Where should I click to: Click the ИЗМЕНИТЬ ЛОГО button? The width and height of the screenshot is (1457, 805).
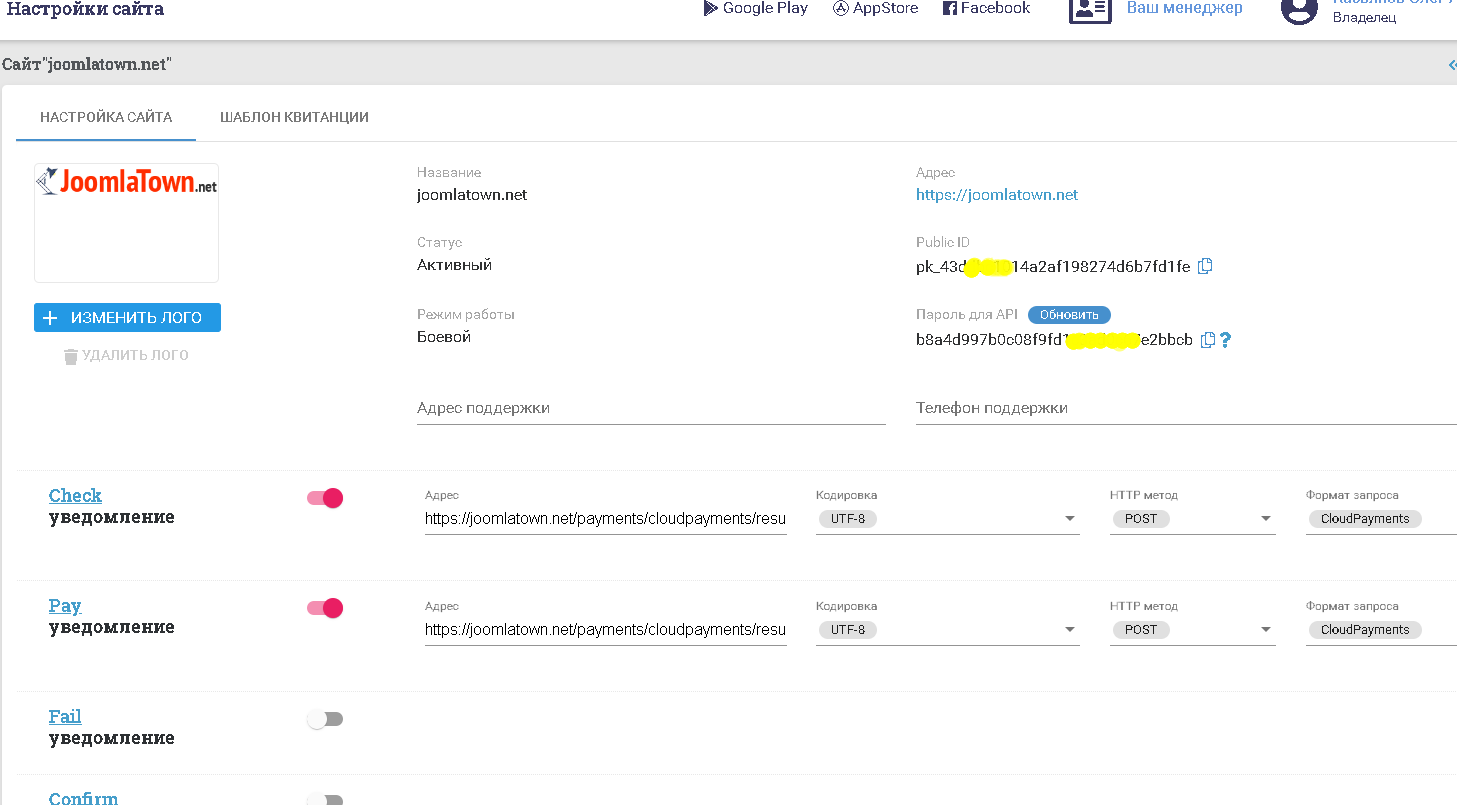point(127,318)
